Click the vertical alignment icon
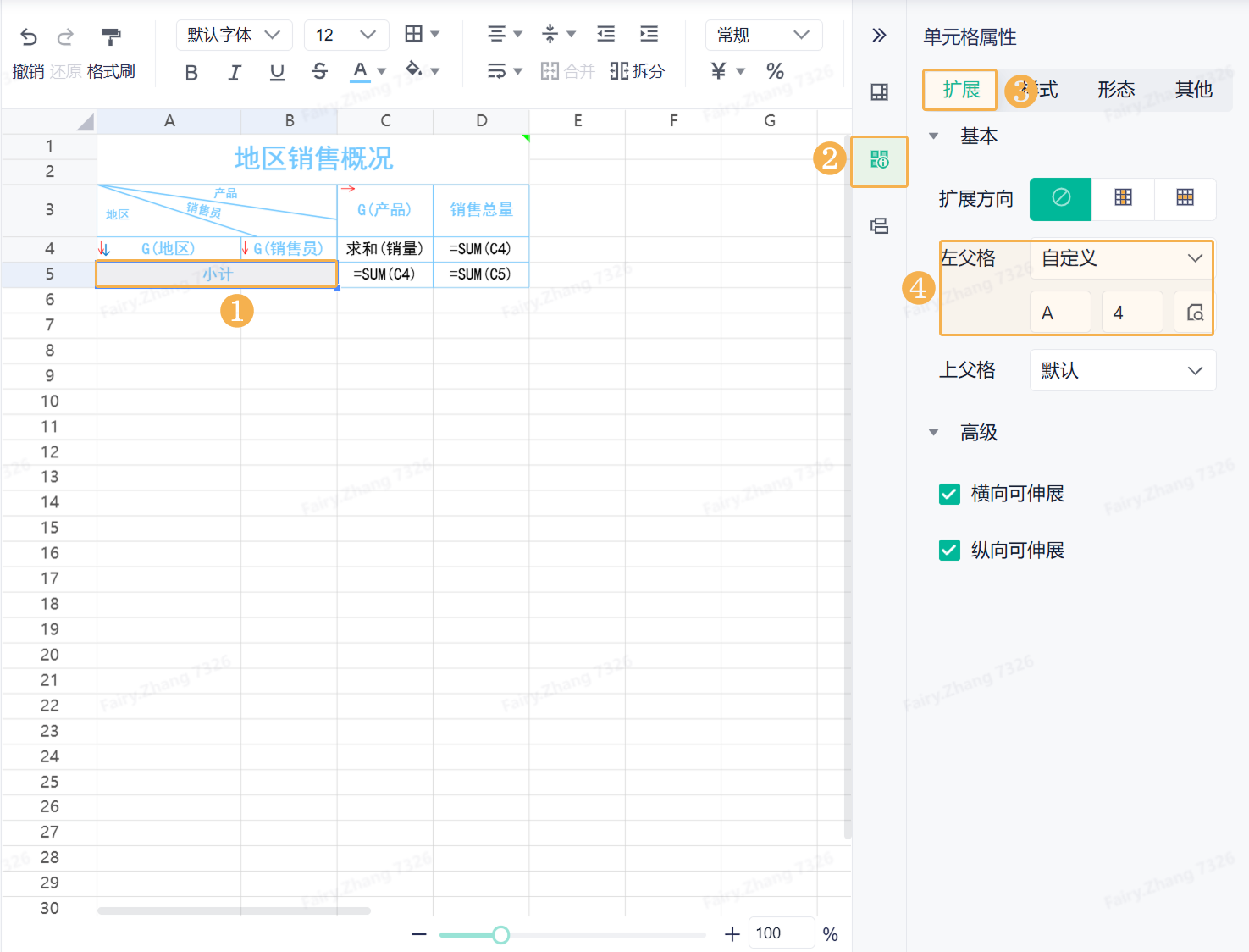This screenshot has width=1249, height=952. click(550, 34)
